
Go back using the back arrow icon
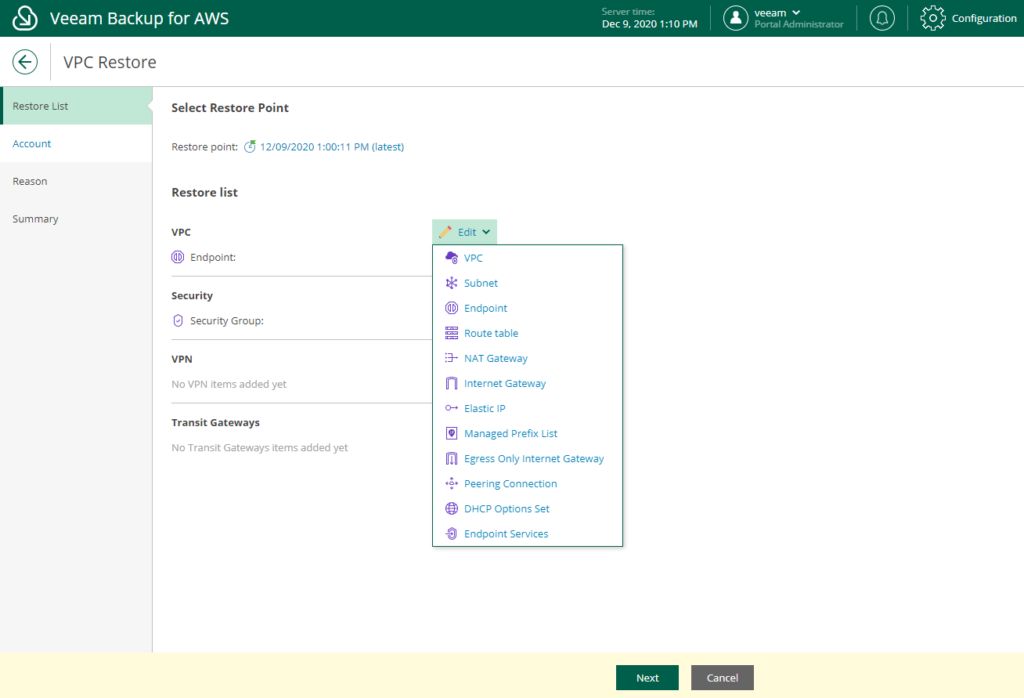pos(25,62)
